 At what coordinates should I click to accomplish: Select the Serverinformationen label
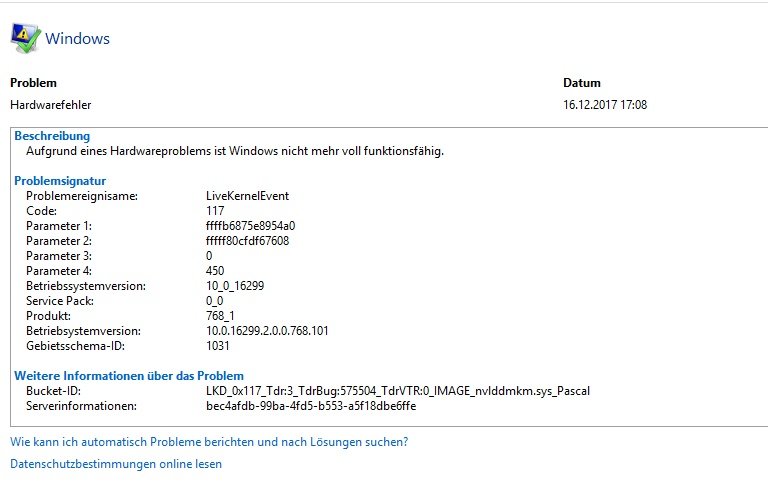pos(81,406)
